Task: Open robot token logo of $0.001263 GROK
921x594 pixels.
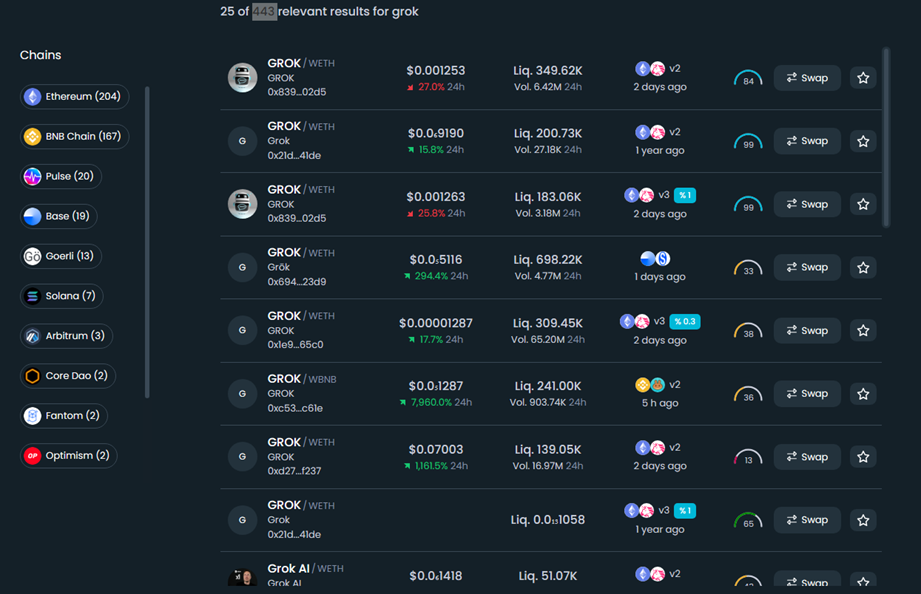Action: (x=243, y=204)
